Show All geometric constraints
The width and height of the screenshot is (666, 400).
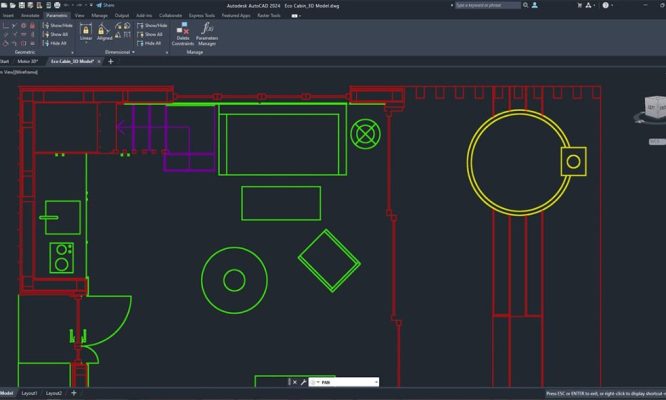point(56,34)
